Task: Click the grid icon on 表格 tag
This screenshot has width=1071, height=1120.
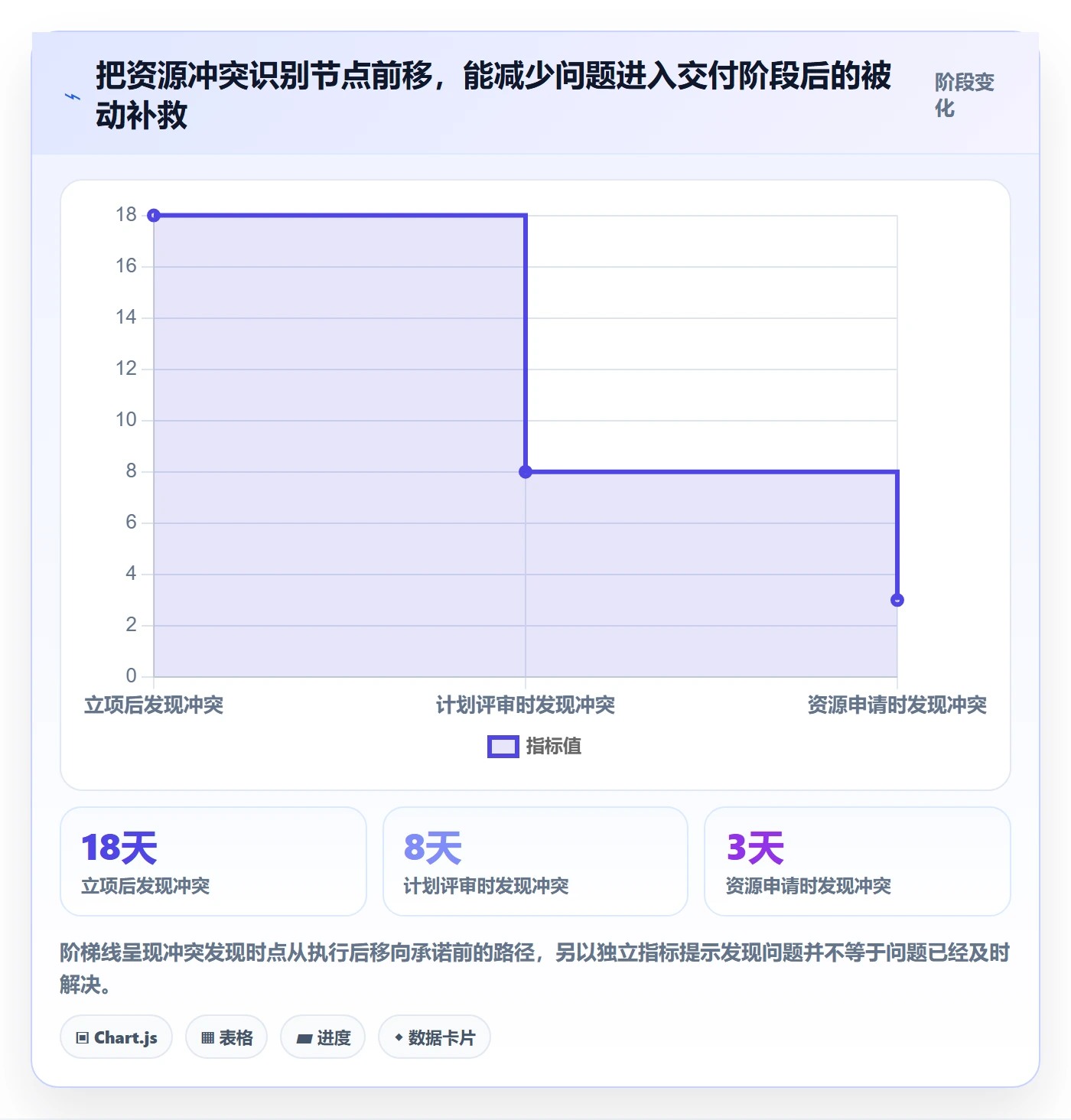Action: (207, 1038)
